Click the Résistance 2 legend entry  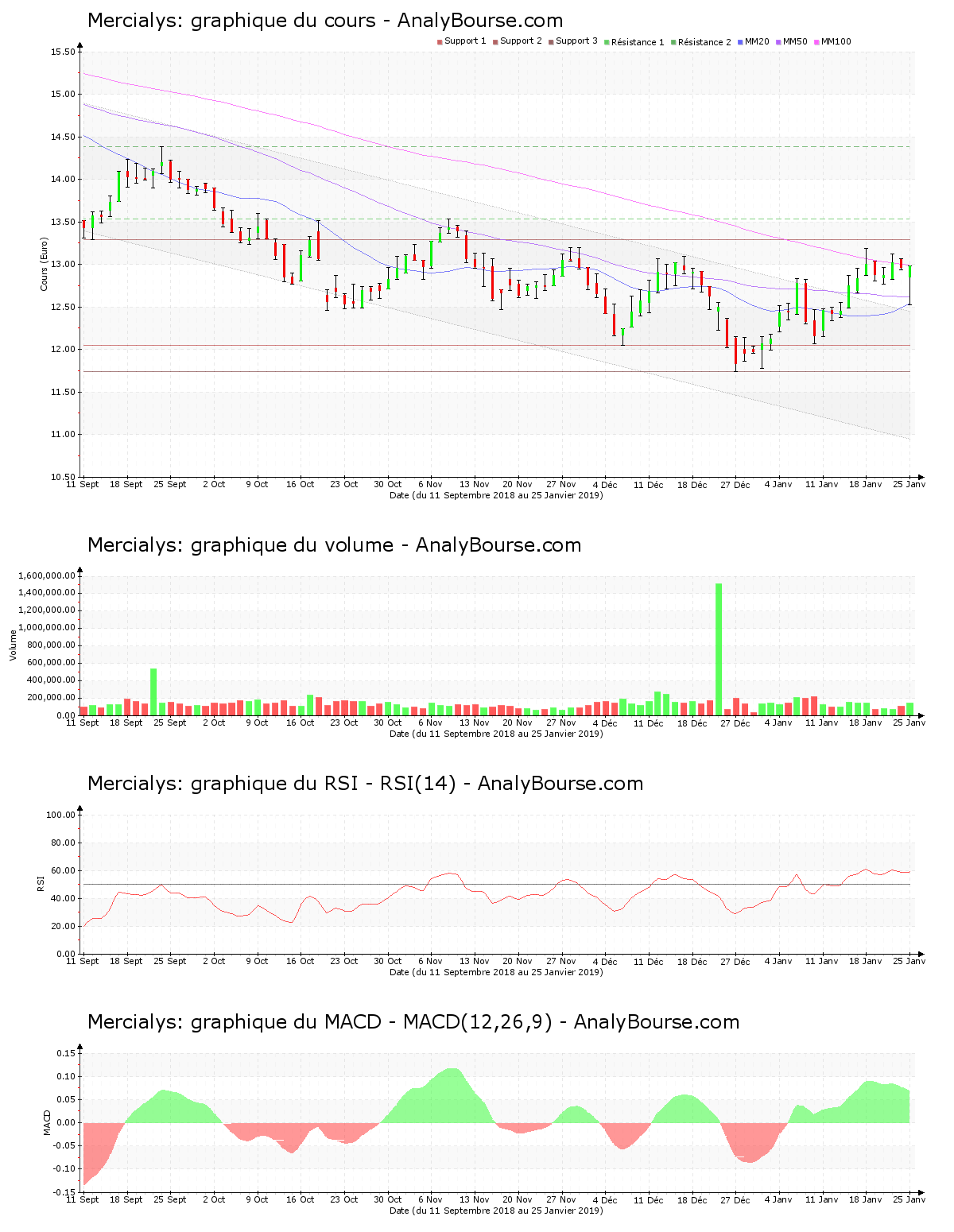(700, 42)
